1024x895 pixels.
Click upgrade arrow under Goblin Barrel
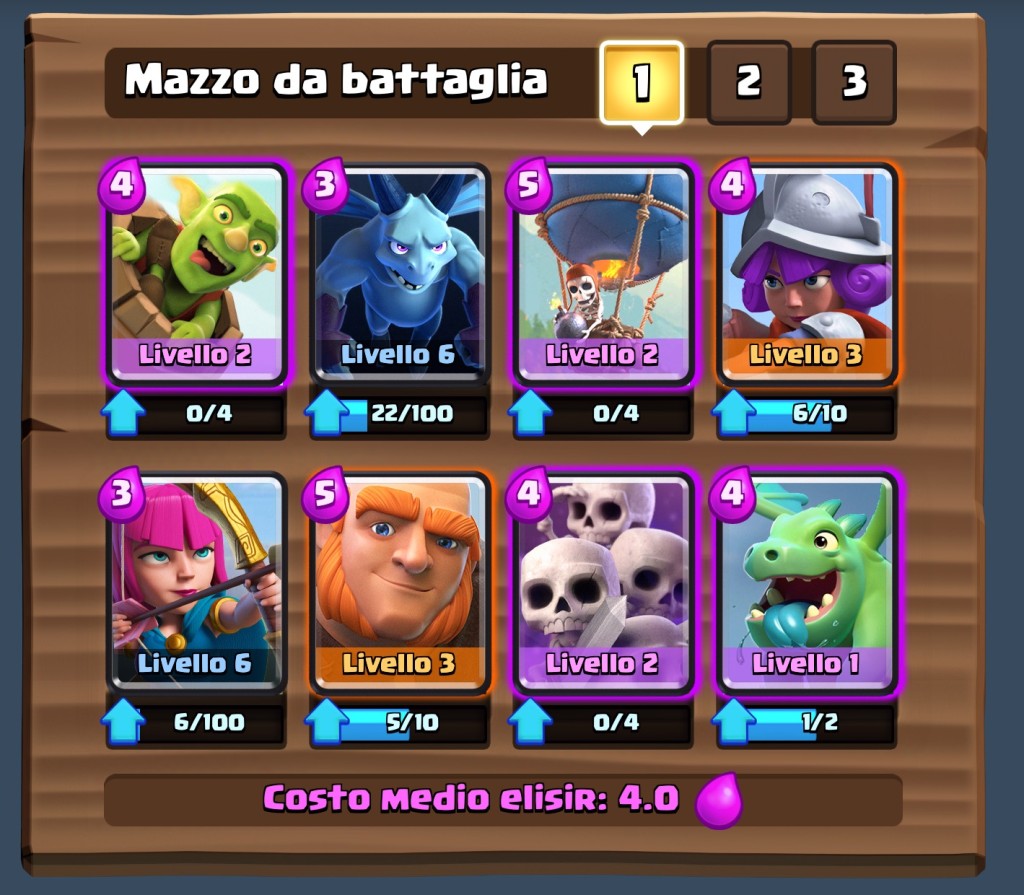[x=123, y=413]
